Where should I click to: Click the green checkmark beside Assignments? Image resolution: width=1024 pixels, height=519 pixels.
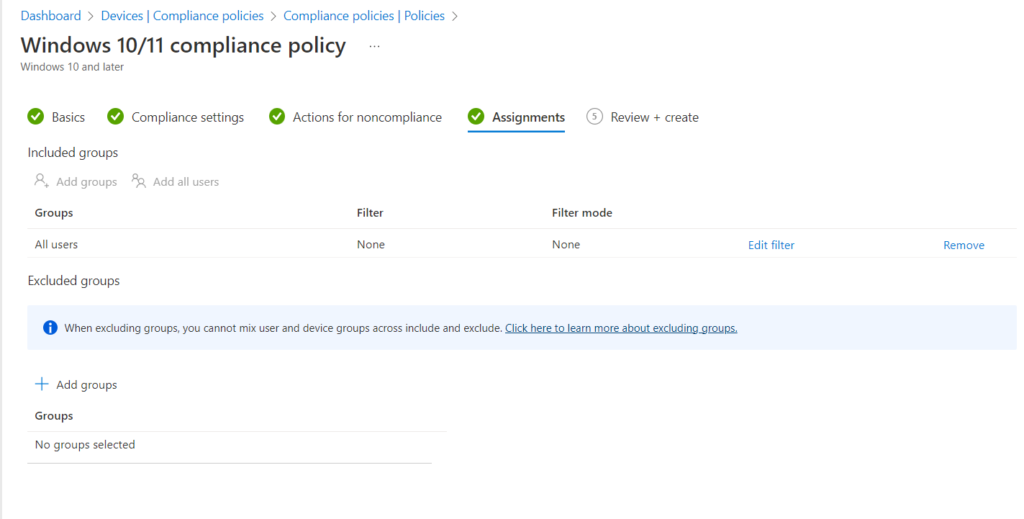[476, 117]
